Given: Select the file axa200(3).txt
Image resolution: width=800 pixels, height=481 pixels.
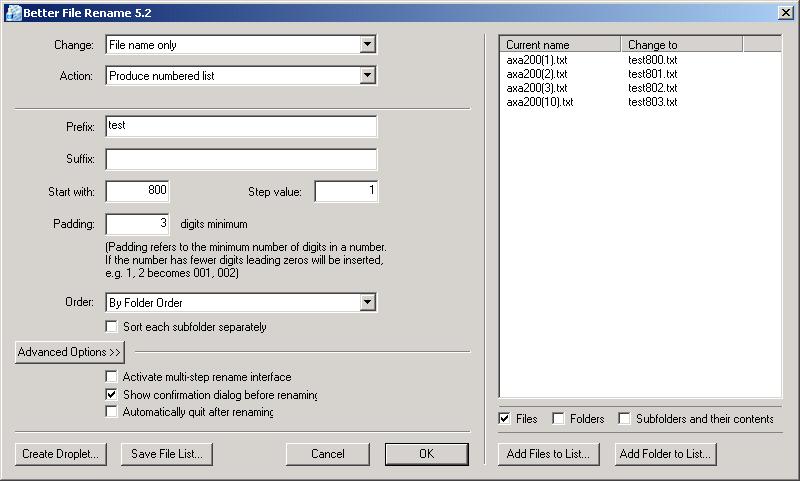Looking at the screenshot, I should point(537,88).
